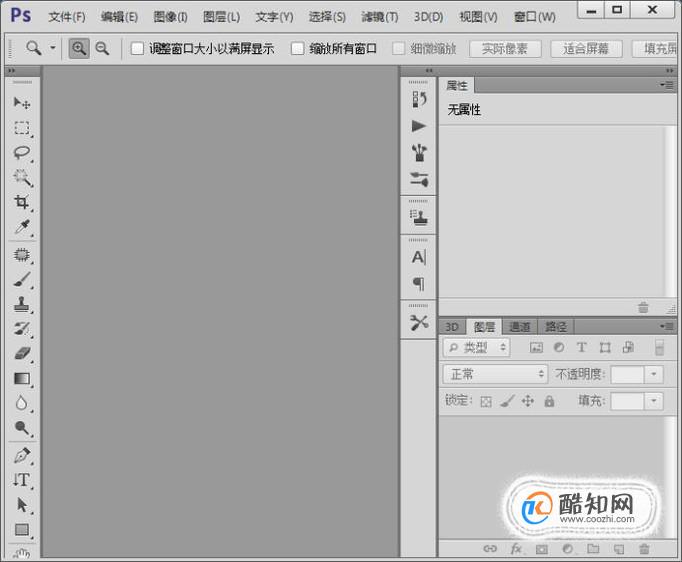Screen dimensions: 682x562
Task: Open the 正常 blend mode dropdown
Action: pos(495,374)
